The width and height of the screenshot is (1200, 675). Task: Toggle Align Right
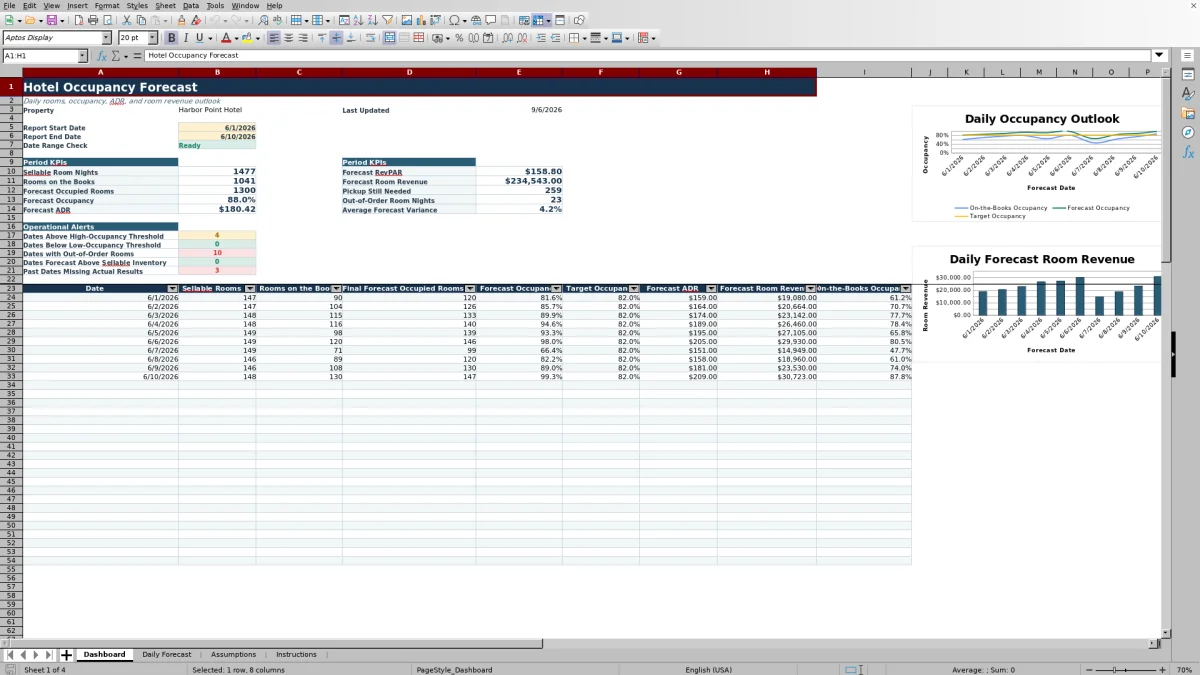pyautogui.click(x=303, y=38)
